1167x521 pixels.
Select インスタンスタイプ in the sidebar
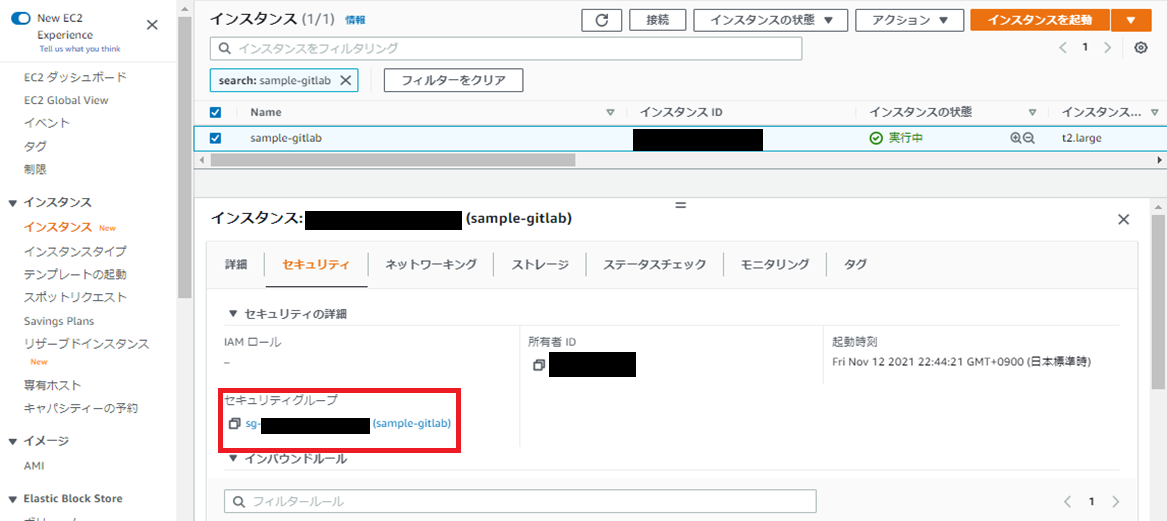pos(74,251)
